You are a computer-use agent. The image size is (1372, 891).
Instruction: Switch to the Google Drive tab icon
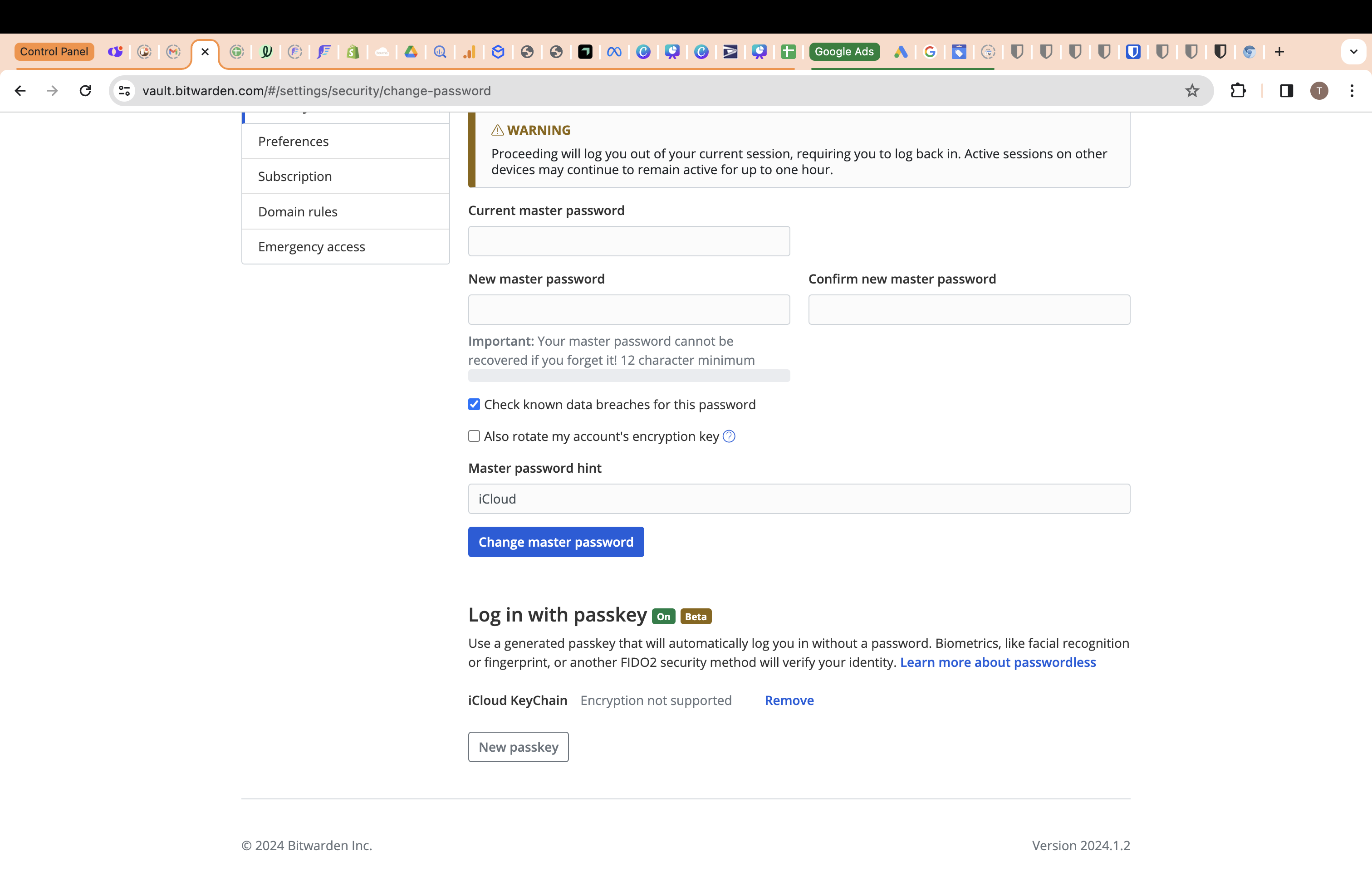pos(411,52)
